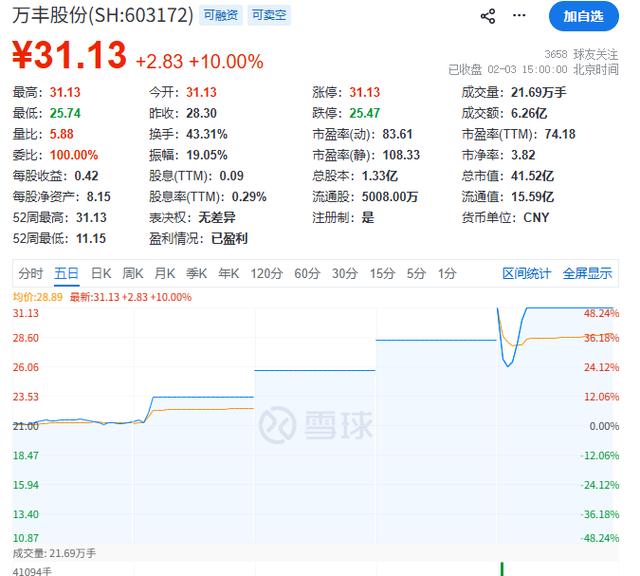Click the stock title 万丰股份(SH:603172)
The height and width of the screenshot is (576, 640).
click(x=103, y=16)
